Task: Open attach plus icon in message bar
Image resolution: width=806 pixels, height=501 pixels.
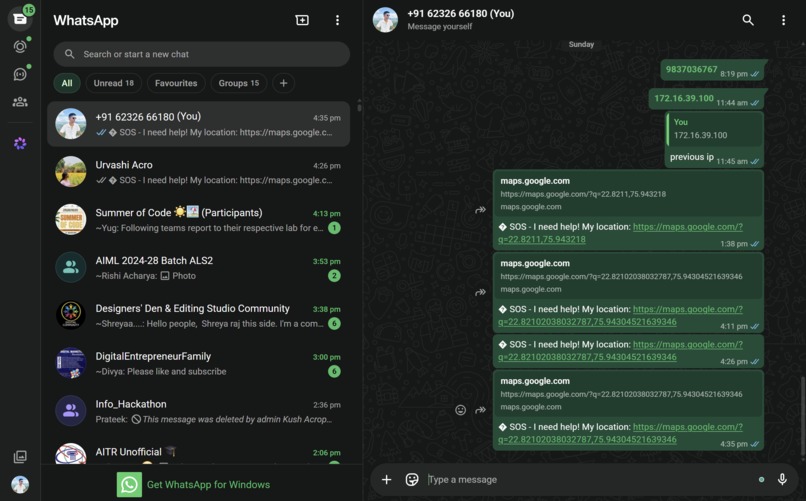Action: pos(387,479)
